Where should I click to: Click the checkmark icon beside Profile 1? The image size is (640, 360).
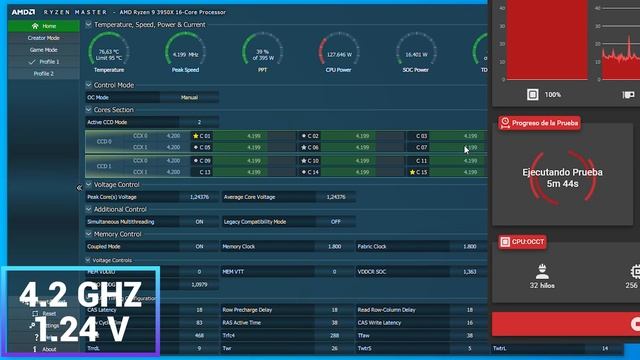coord(32,62)
